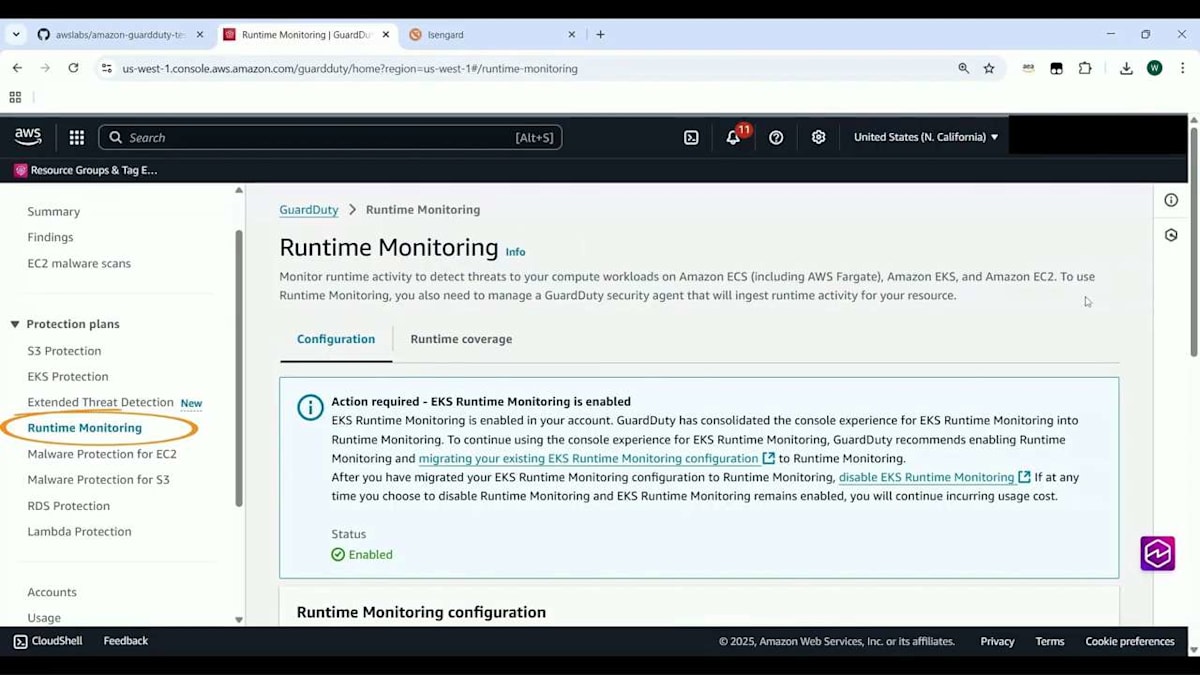Screen dimensions: 1200x675
Task: Open the hexagon tutorials panel icon
Action: tap(1171, 235)
